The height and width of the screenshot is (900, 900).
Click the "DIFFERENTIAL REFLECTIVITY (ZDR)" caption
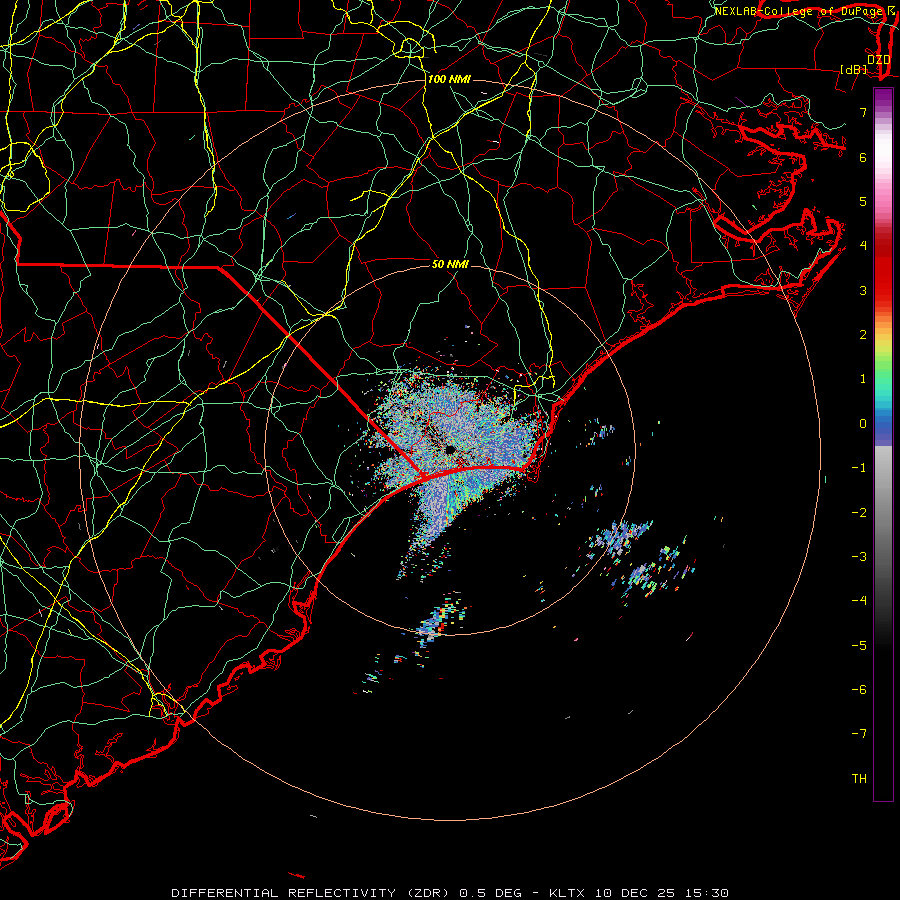pos(312,893)
